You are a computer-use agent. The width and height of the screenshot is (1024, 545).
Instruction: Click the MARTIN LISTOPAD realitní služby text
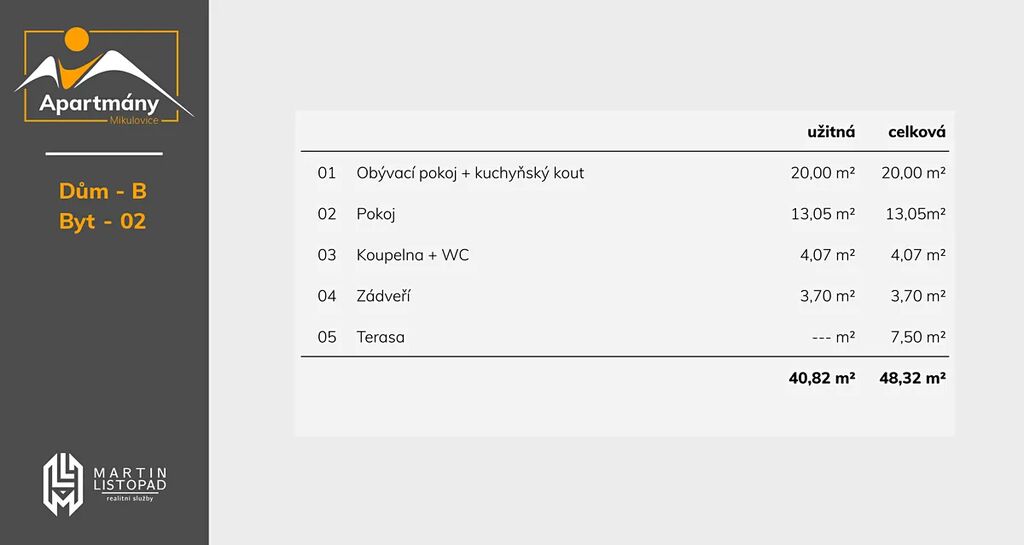(x=130, y=484)
